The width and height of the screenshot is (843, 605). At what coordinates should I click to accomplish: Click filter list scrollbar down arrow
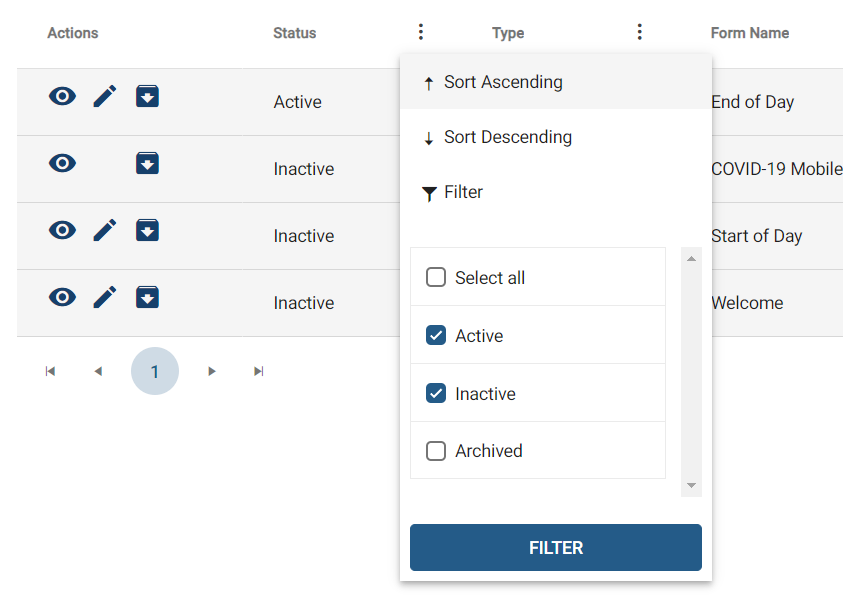(x=691, y=486)
